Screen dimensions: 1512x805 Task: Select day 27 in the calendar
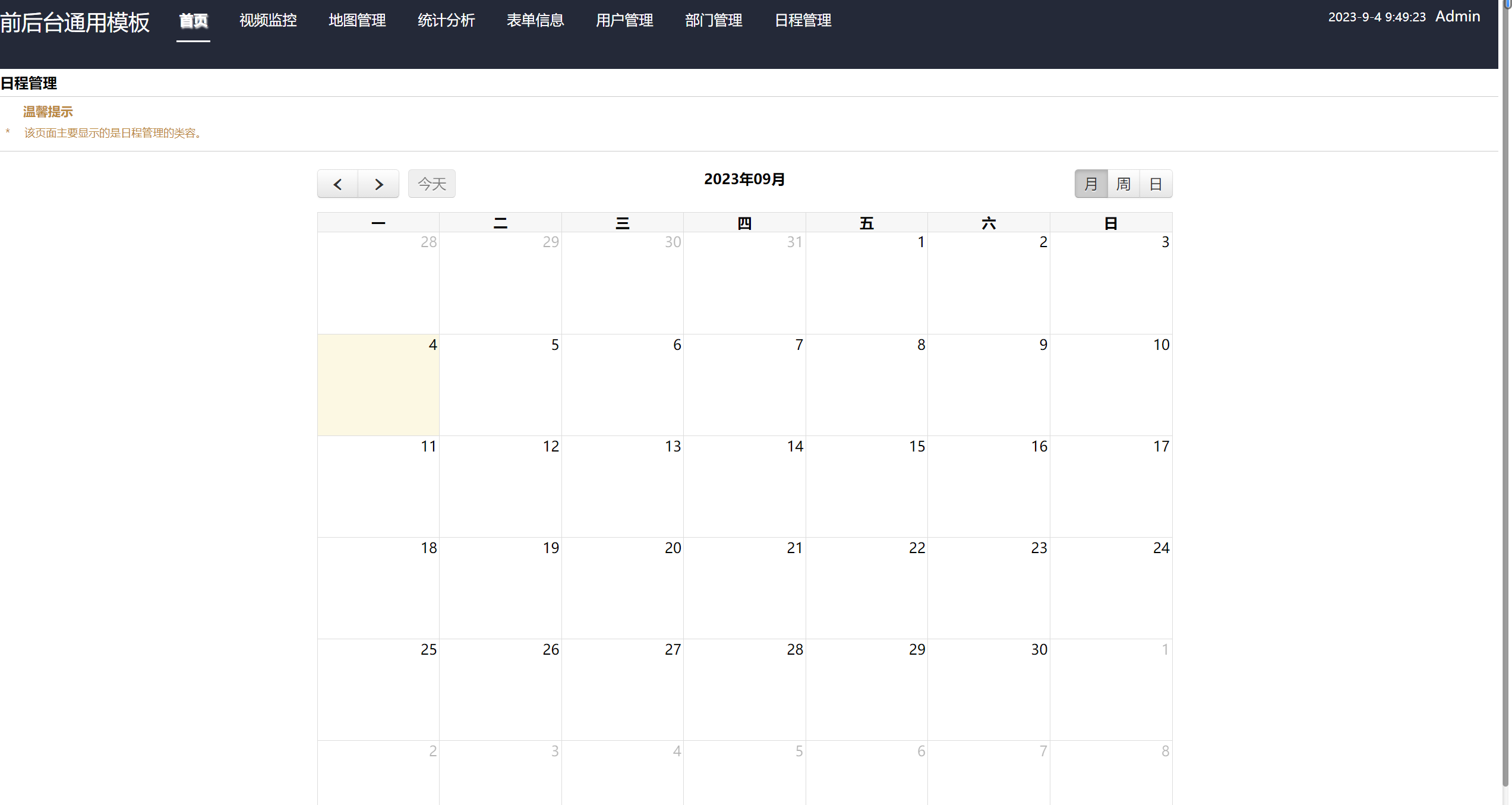point(623,690)
